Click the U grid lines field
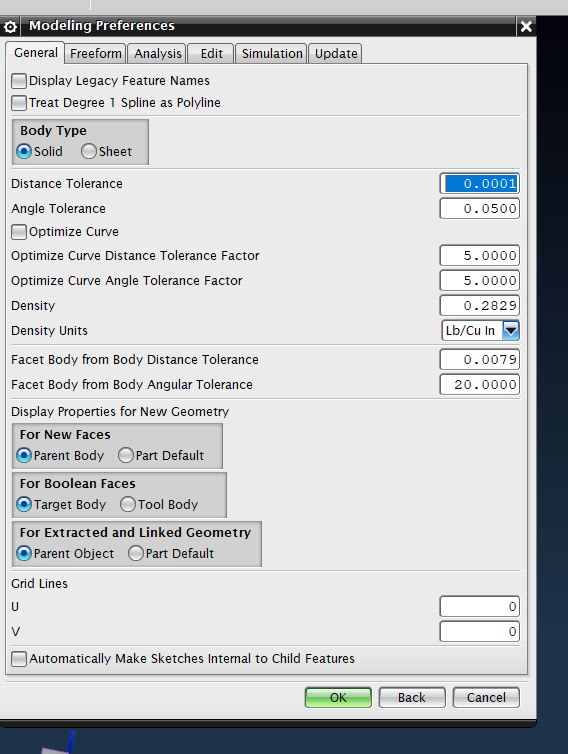This screenshot has height=754, width=568. tap(480, 607)
